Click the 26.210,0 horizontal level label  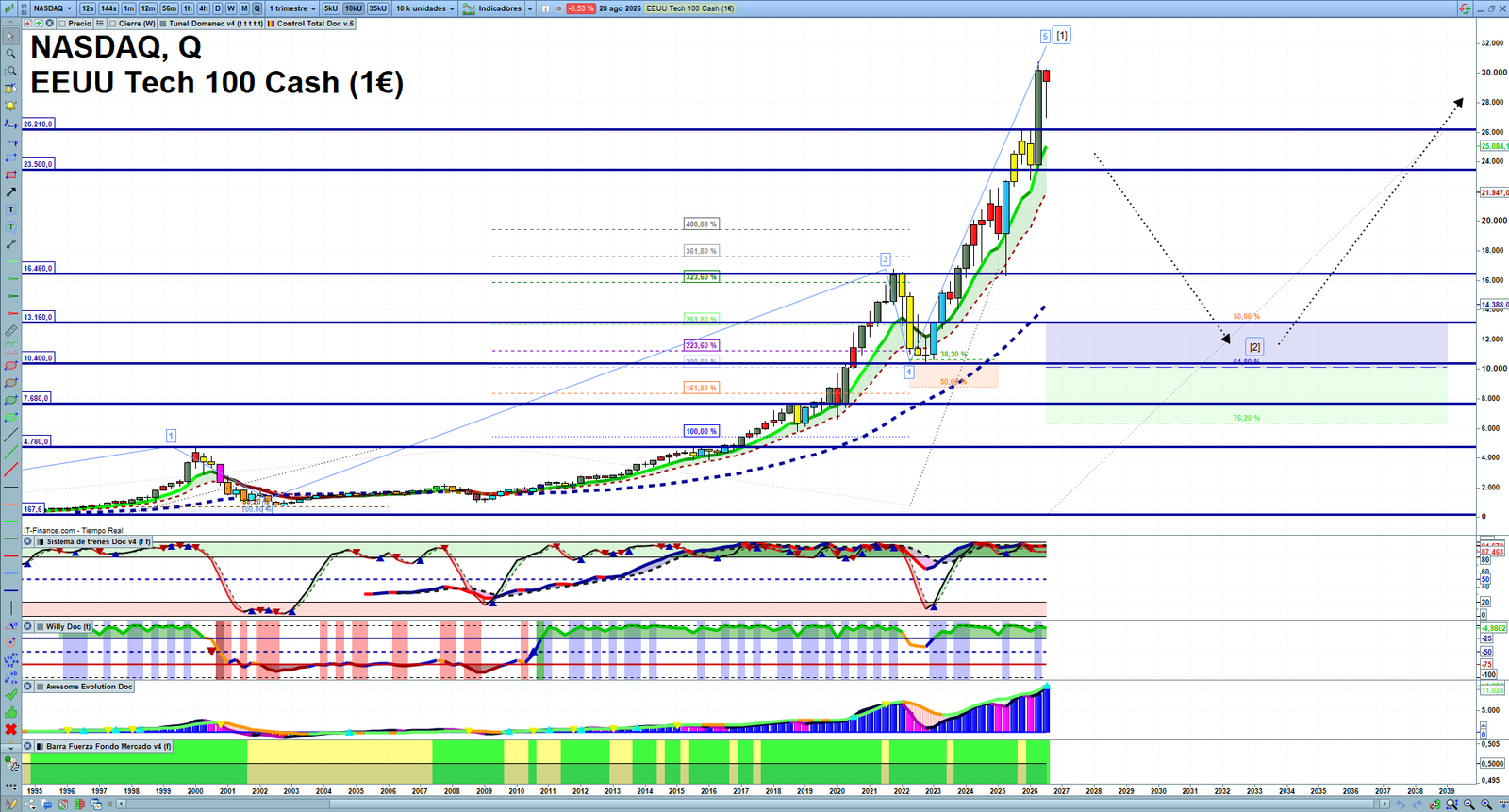(x=39, y=124)
